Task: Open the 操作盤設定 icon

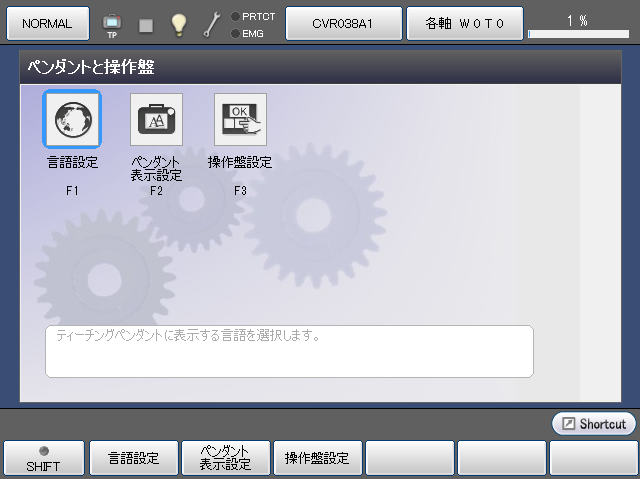Action: (x=240, y=119)
